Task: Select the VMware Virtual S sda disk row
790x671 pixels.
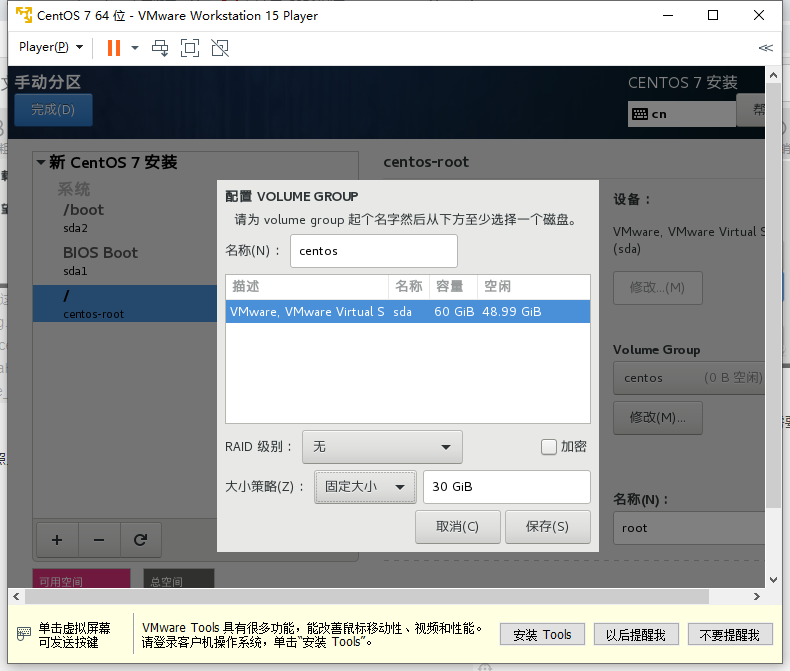Action: click(408, 311)
